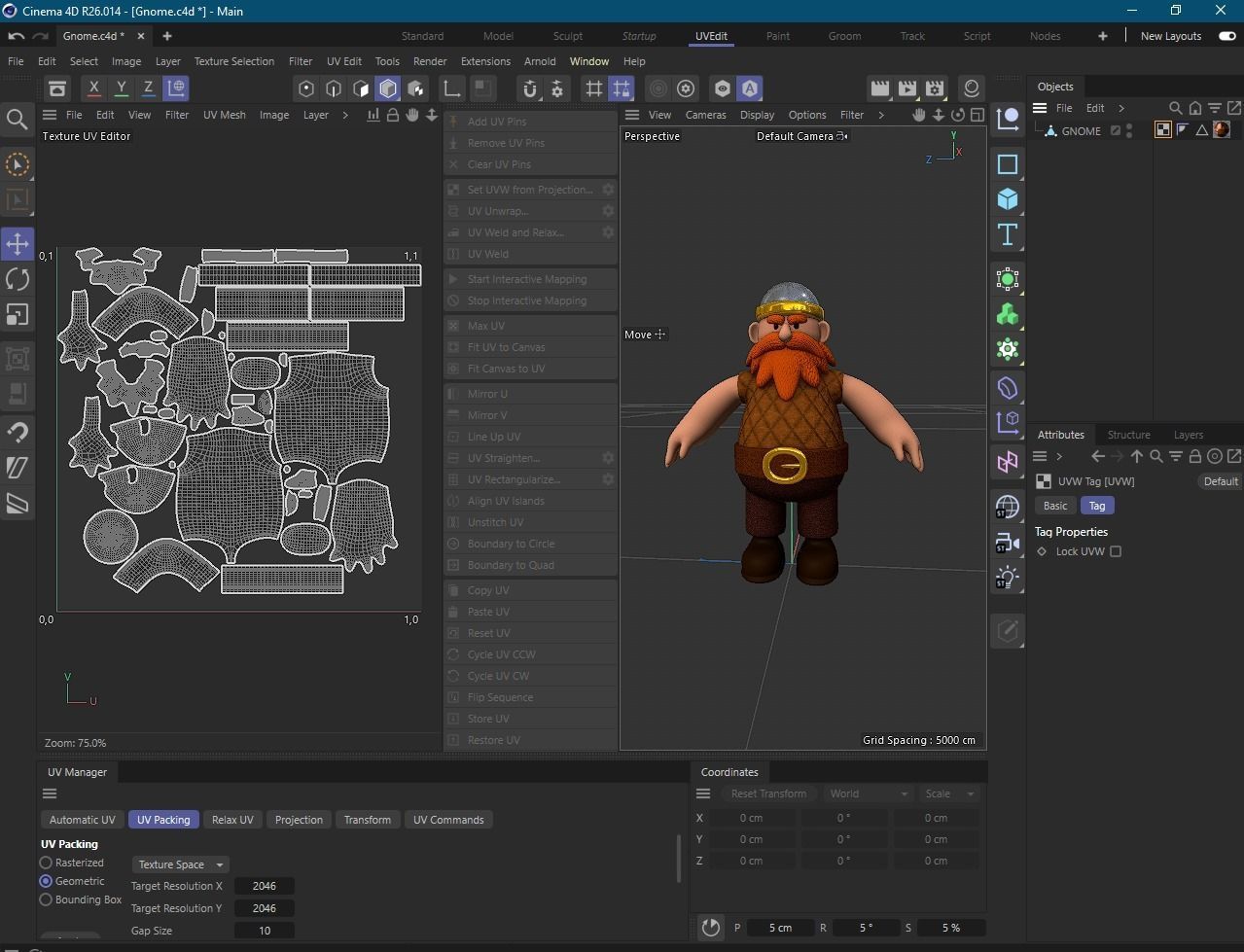1244x952 pixels.
Task: Click the UV Manager vertical scrollbar
Action: (x=679, y=859)
